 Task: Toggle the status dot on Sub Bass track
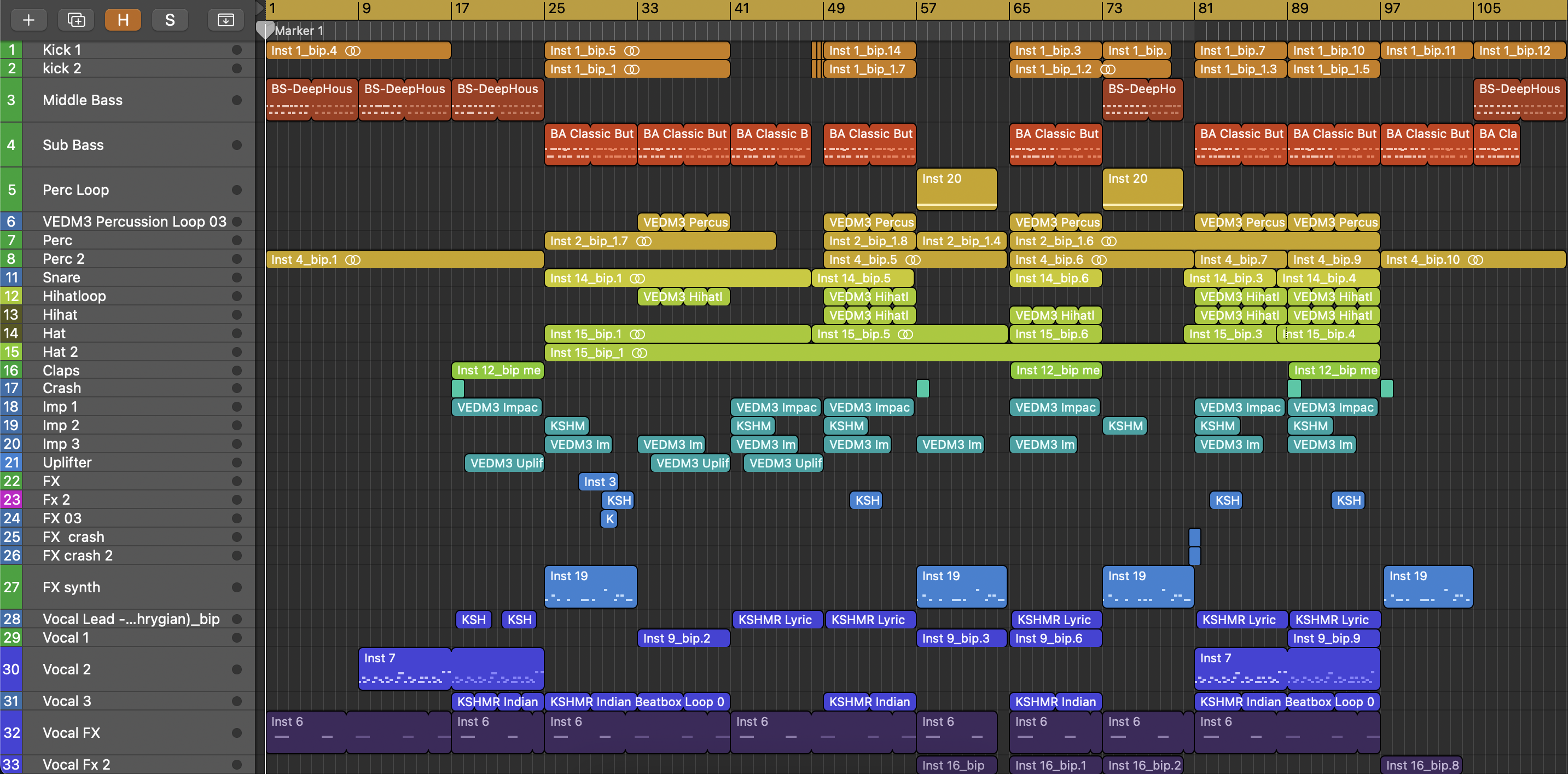(x=237, y=145)
